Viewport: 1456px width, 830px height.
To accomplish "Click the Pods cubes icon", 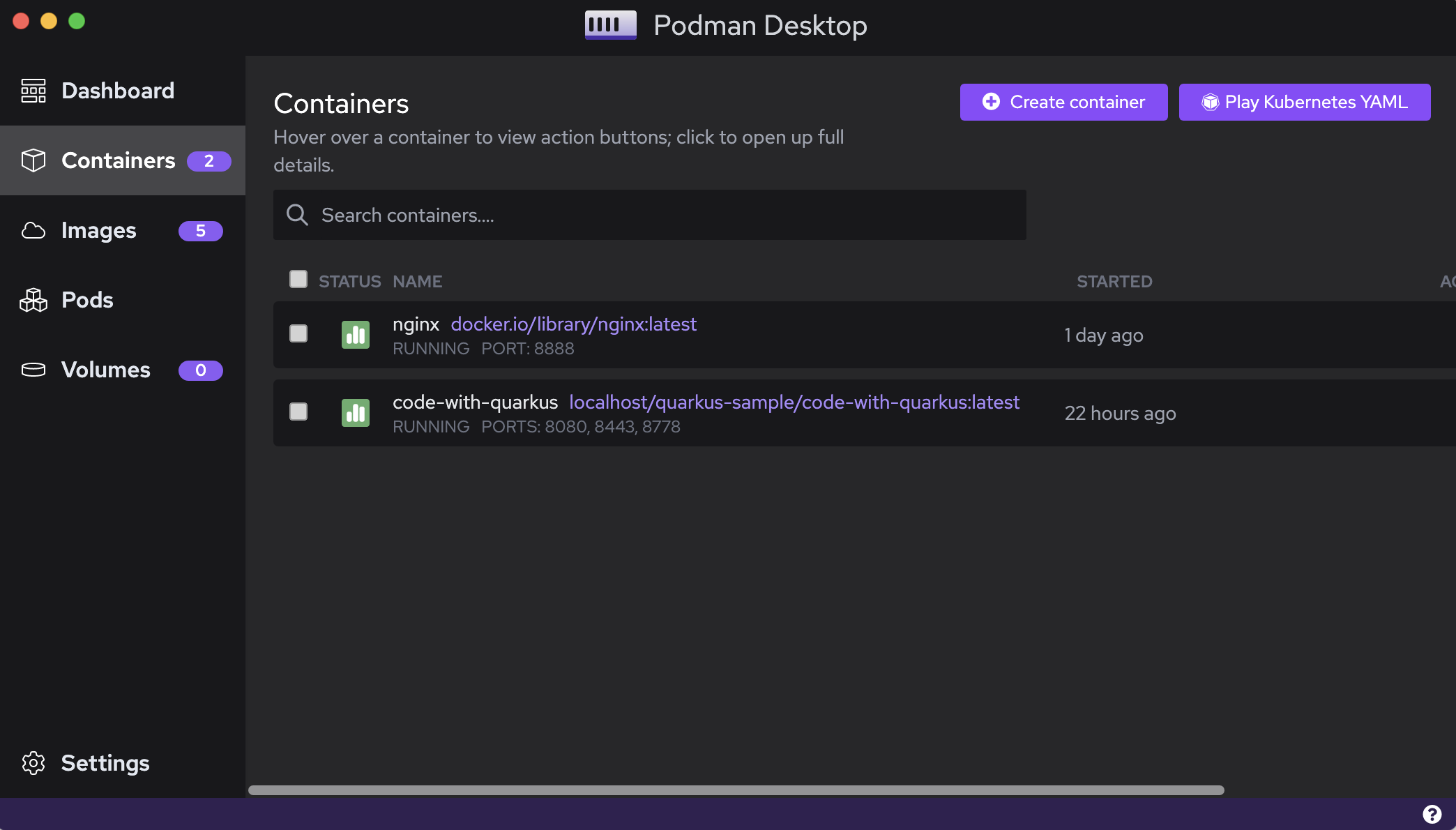I will pyautogui.click(x=33, y=300).
